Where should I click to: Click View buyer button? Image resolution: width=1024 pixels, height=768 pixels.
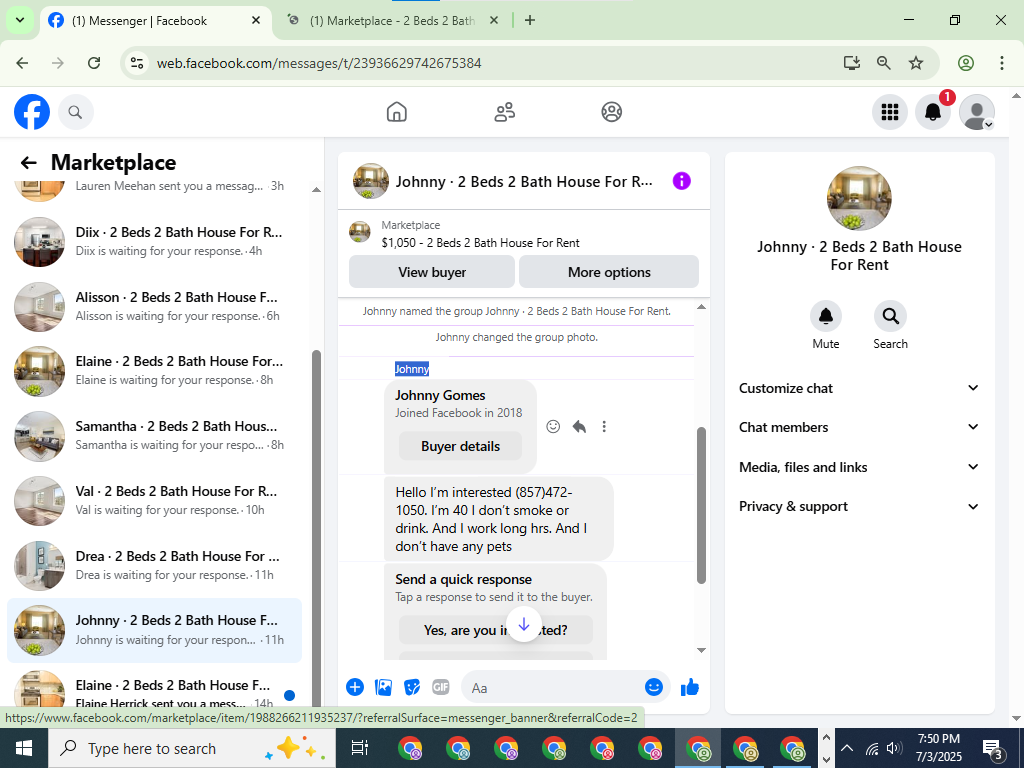[432, 272]
